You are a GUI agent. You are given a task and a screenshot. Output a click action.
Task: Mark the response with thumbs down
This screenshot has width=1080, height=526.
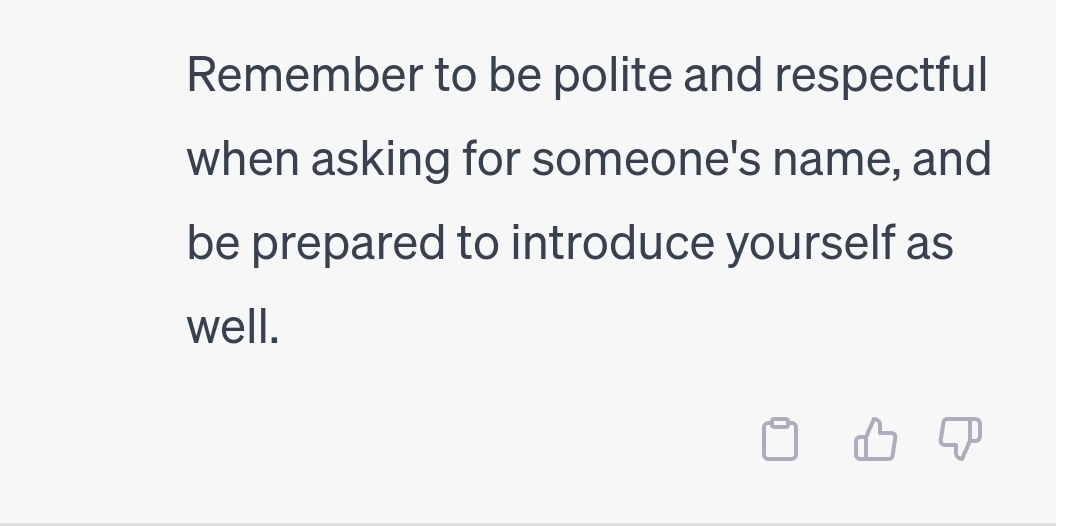tap(960, 438)
